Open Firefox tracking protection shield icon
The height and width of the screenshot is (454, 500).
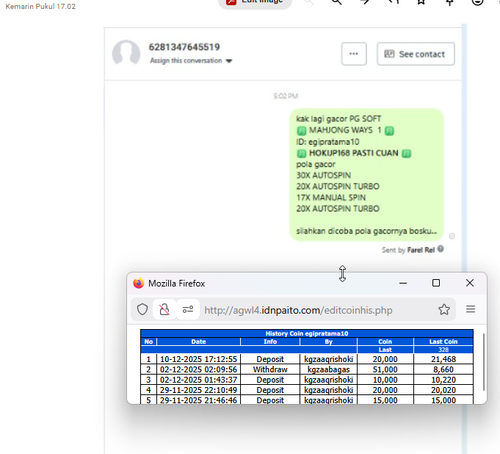[x=142, y=309]
